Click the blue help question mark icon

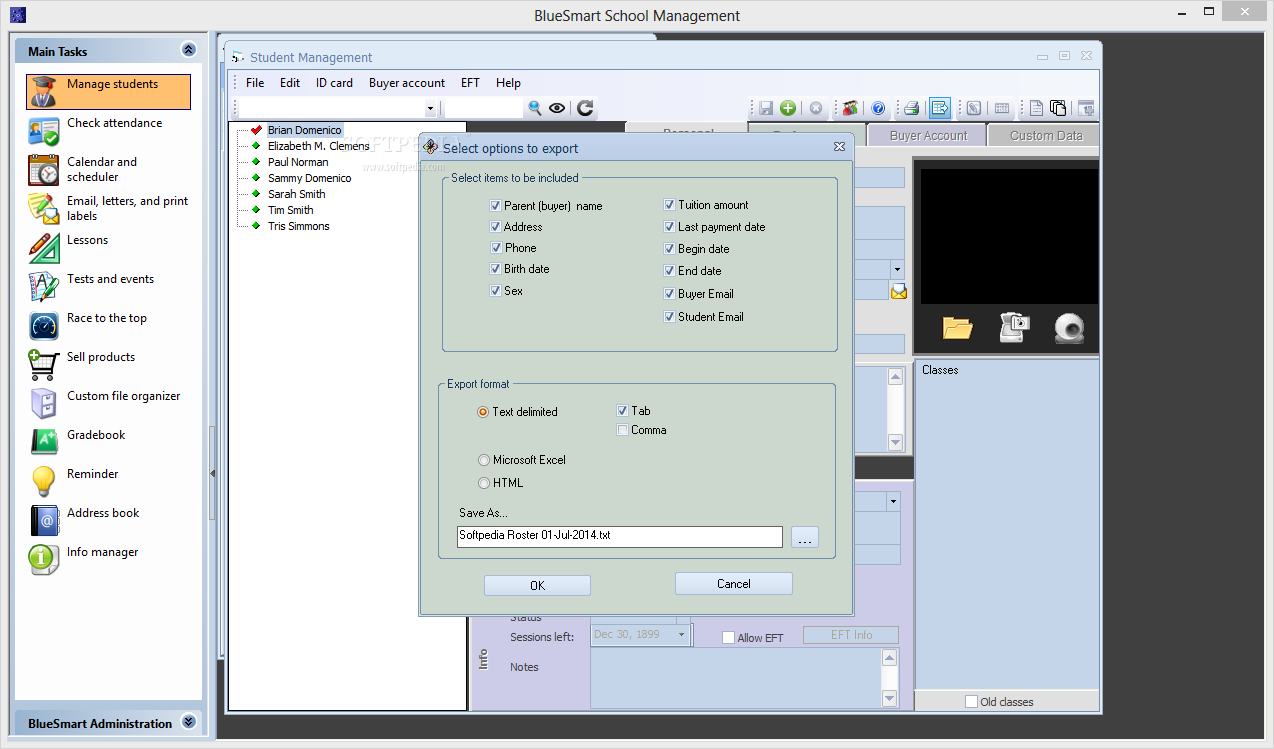pos(878,108)
